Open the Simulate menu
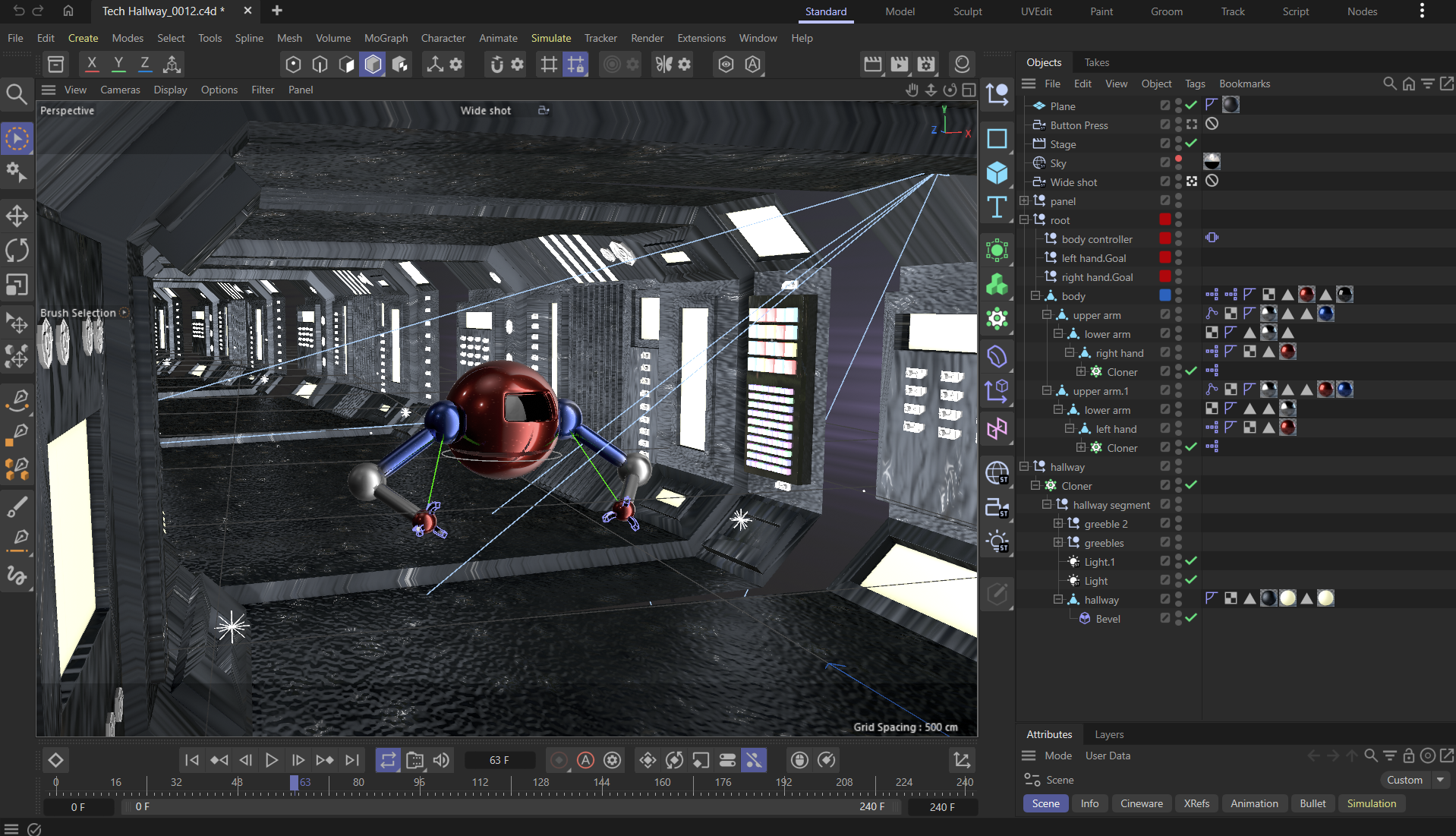This screenshot has height=836, width=1456. (550, 38)
